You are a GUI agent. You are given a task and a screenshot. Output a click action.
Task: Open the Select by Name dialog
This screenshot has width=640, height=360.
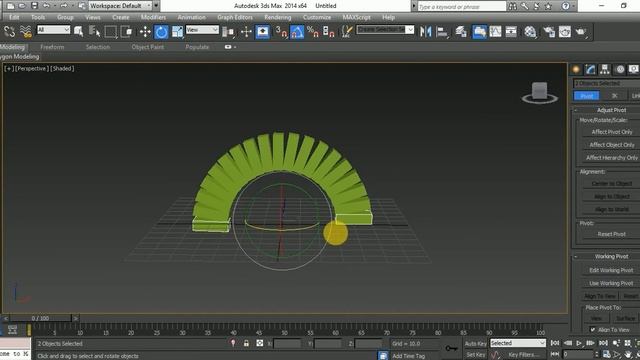95,31
